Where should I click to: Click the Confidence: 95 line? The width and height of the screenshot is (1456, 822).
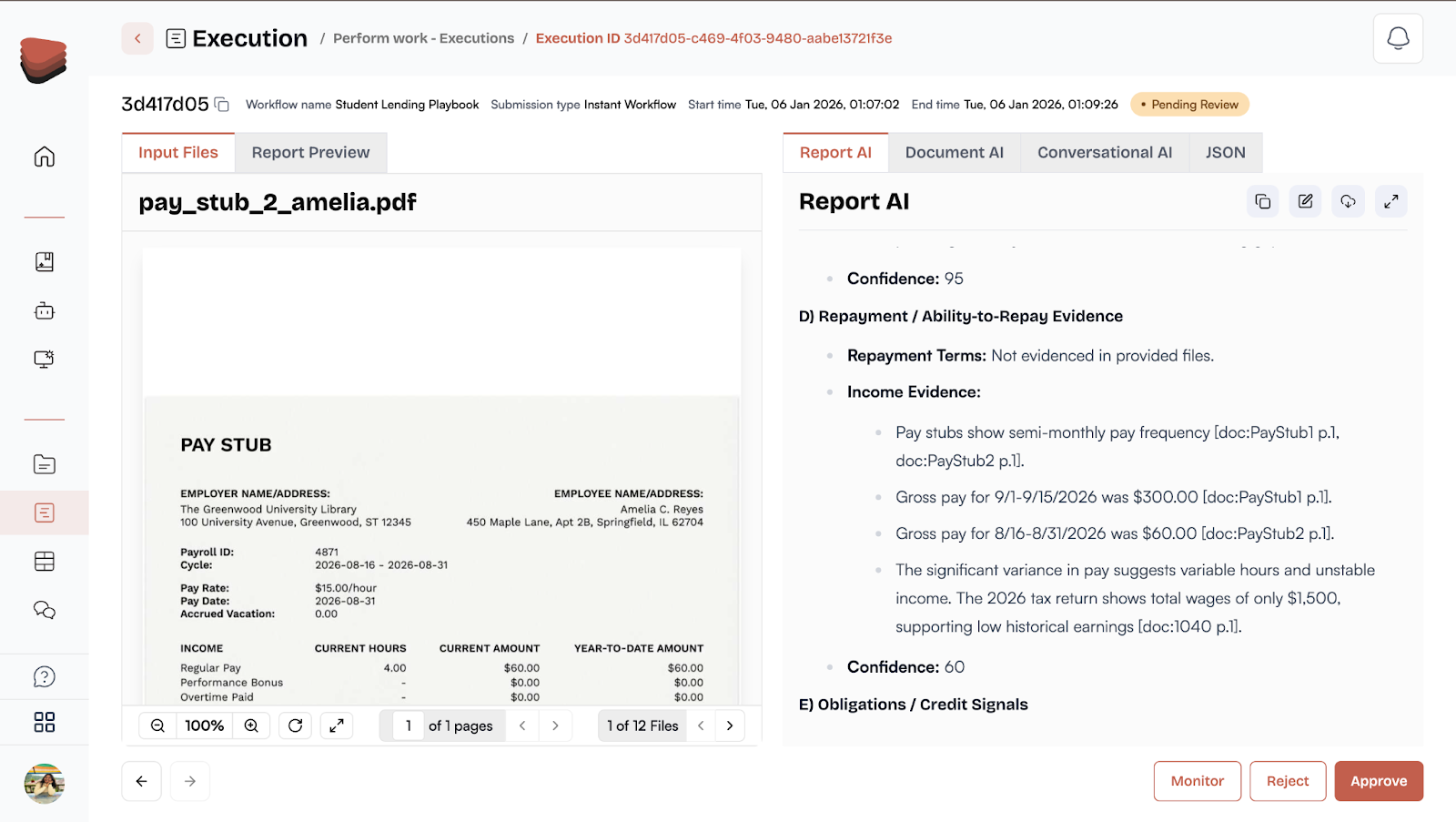point(905,279)
